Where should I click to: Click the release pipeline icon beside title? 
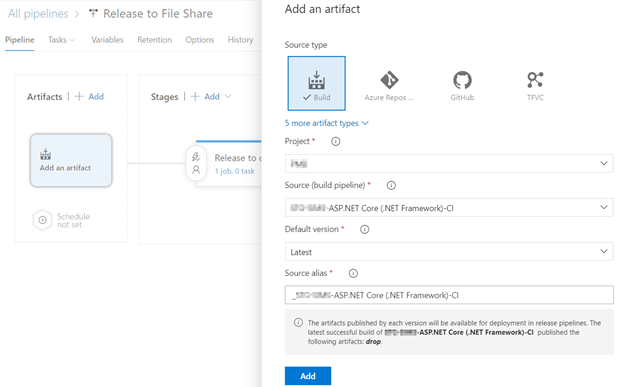[93, 14]
